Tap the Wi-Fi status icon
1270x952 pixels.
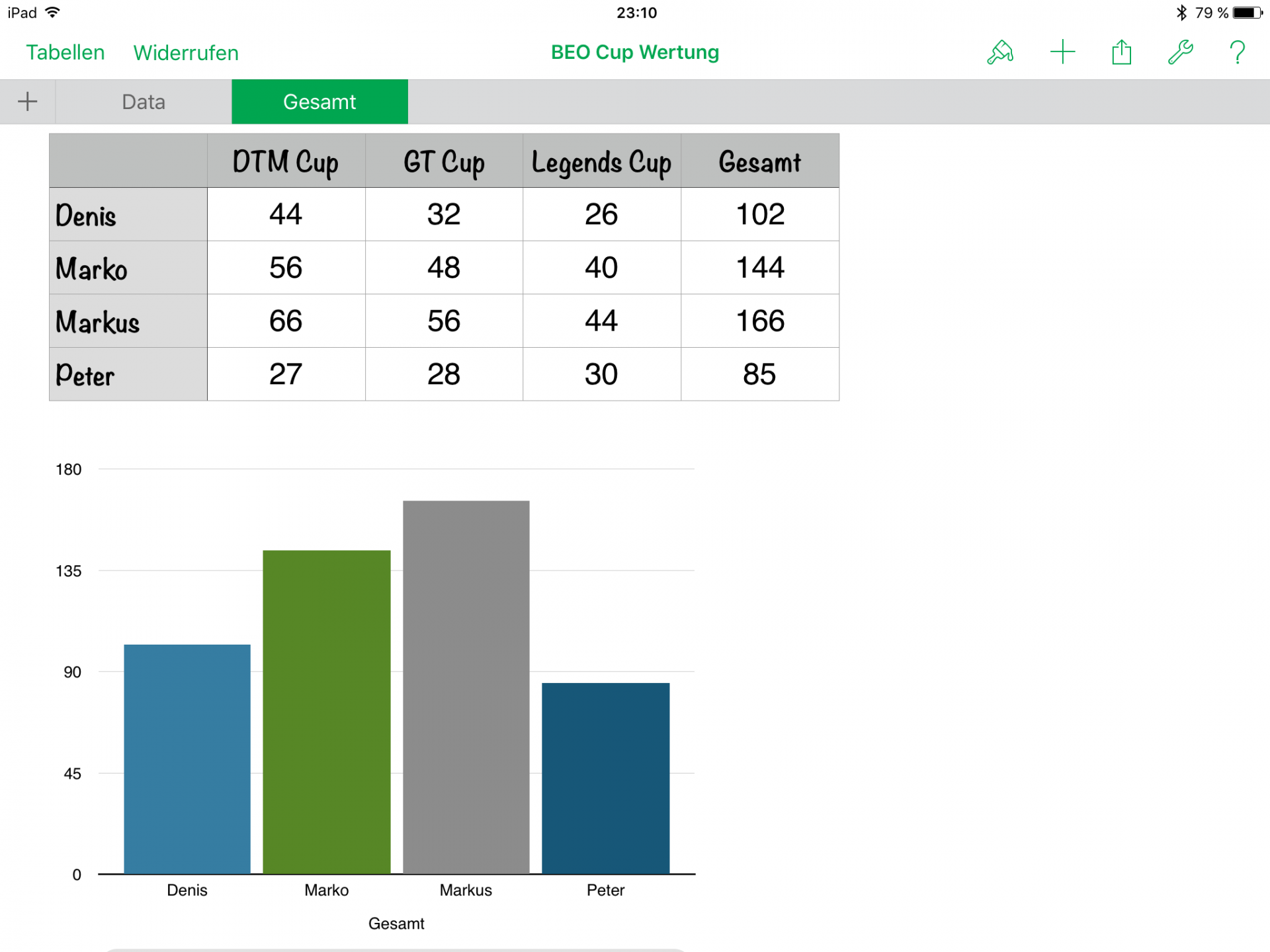pos(53,13)
